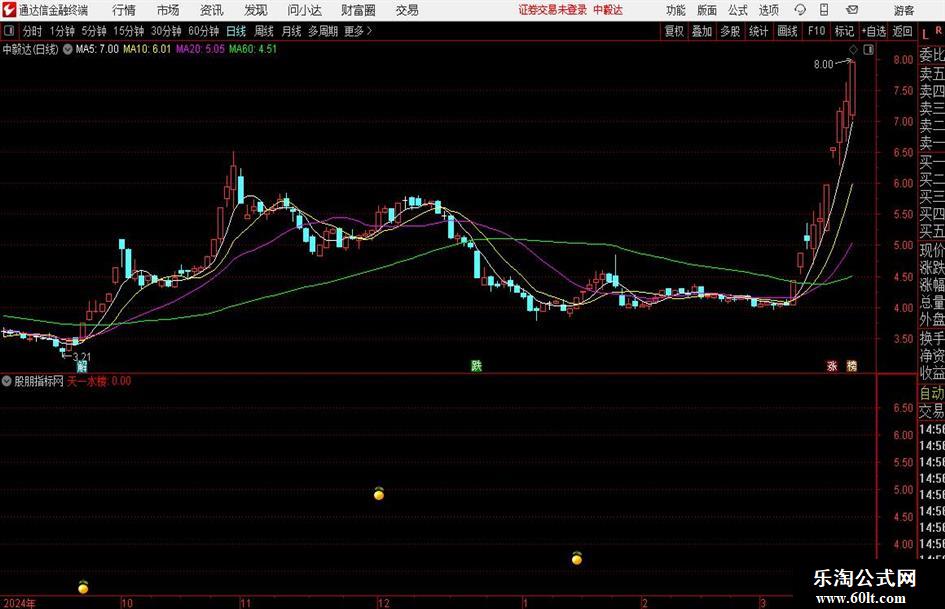Click the 复权 button
The image size is (945, 609).
pos(674,31)
